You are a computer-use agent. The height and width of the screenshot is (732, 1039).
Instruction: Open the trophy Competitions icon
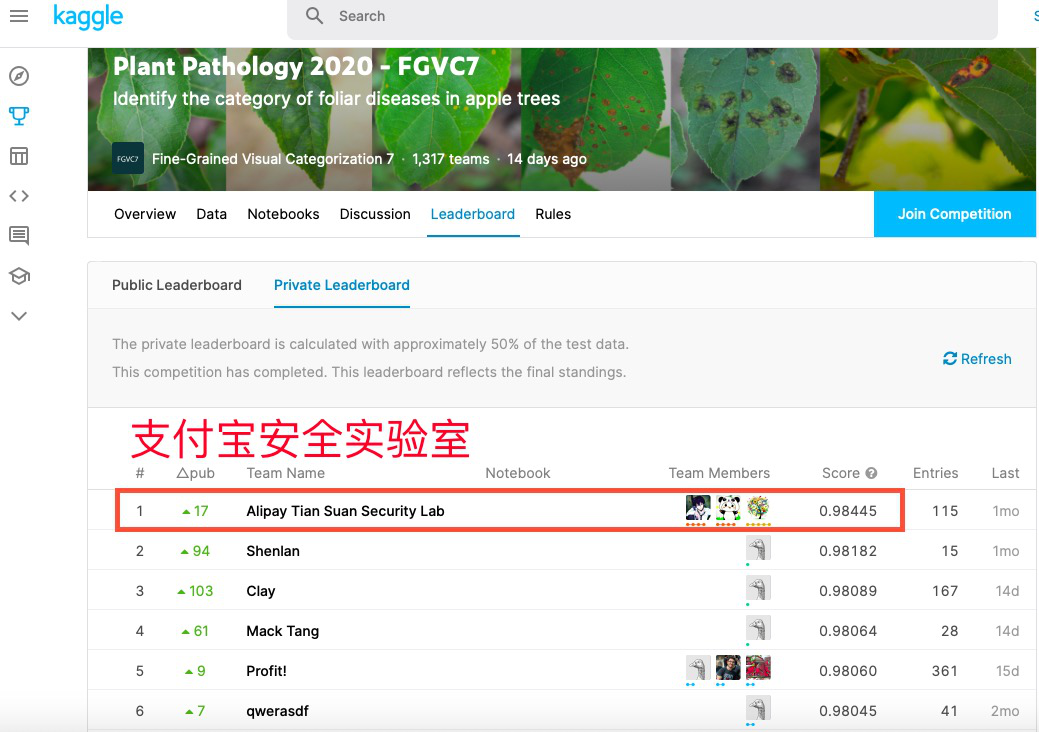(x=19, y=116)
